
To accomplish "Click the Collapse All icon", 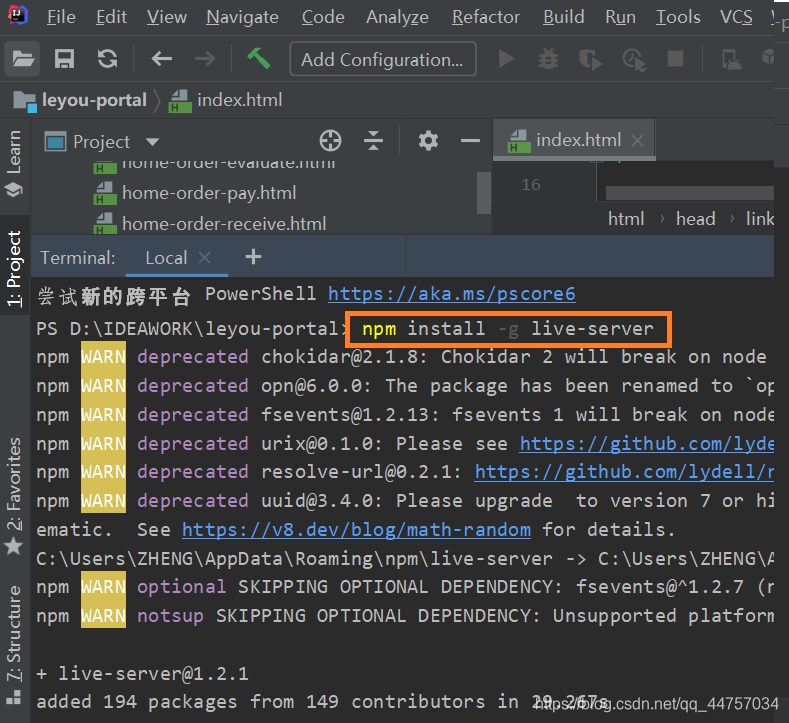I will pos(373,141).
